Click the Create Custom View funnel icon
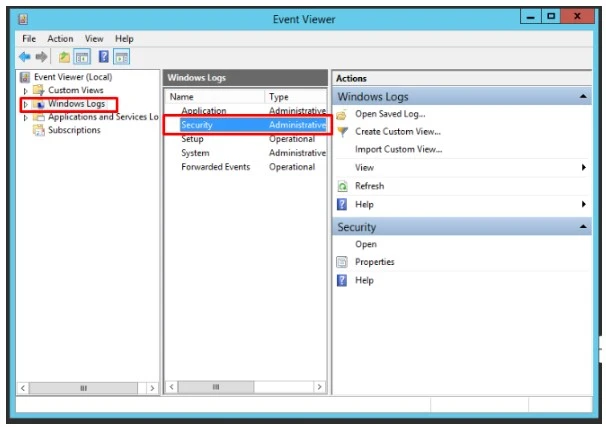Screen dimensions: 606x427 (x=342, y=132)
